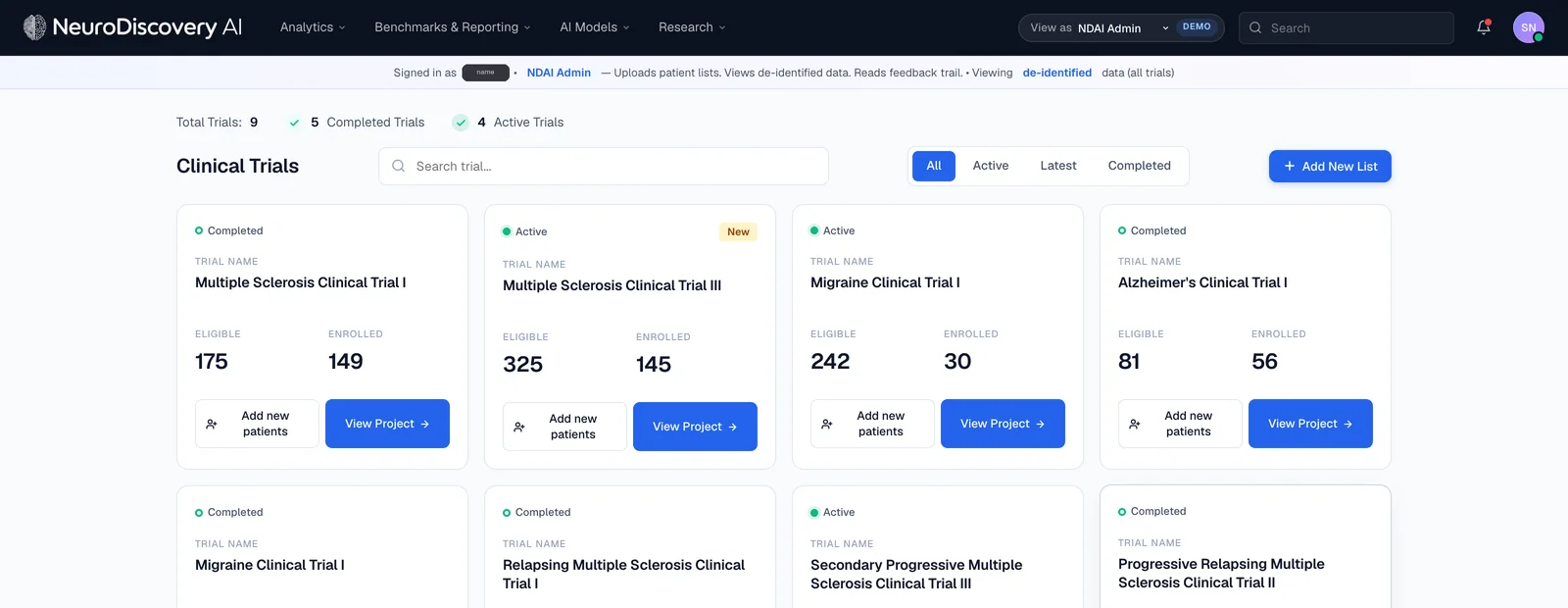This screenshot has width=1568, height=608.
Task: Expand the Research menu
Action: 692,27
